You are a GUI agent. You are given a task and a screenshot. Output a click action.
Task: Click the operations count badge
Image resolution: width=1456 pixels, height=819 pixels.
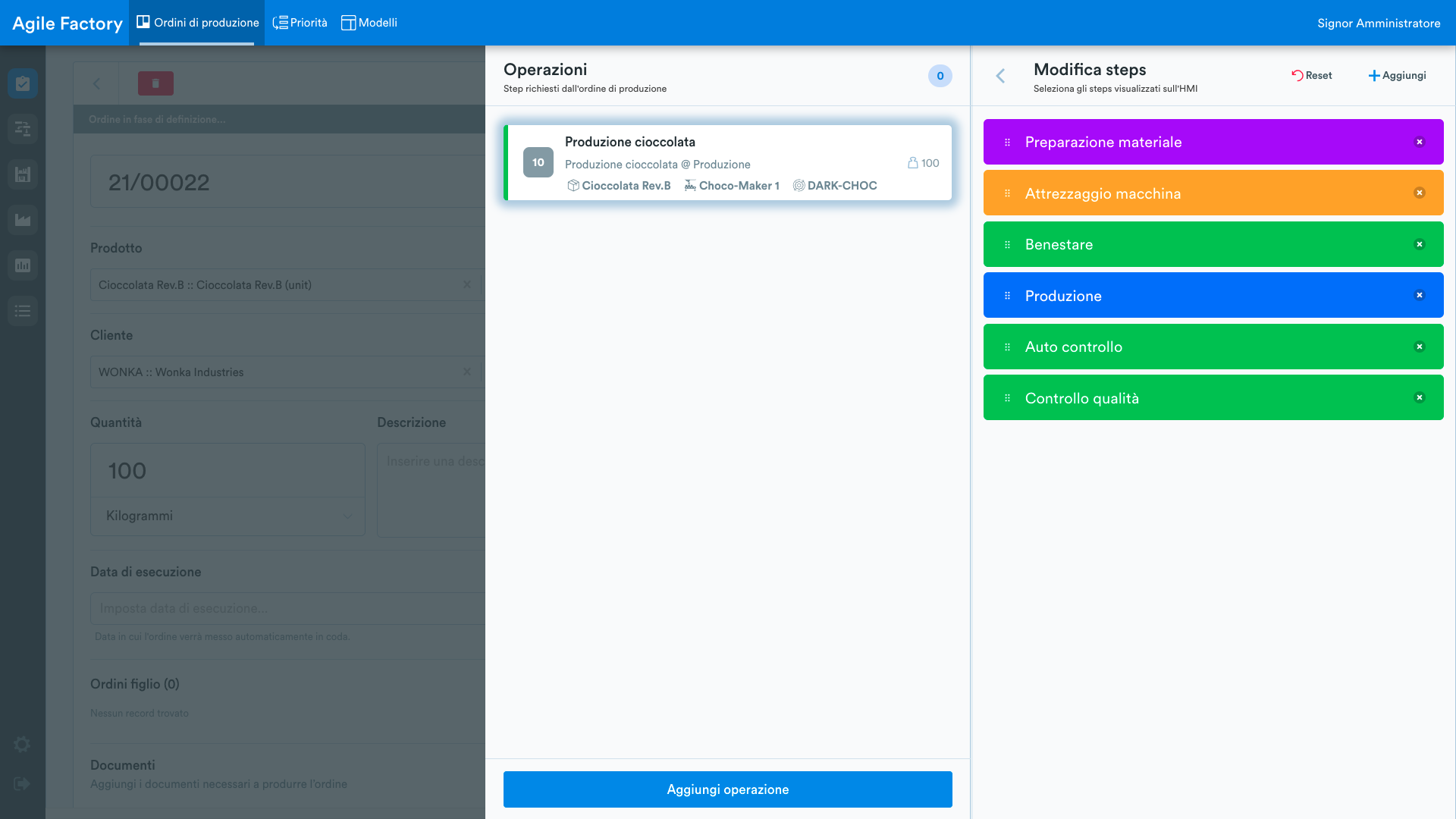point(940,76)
